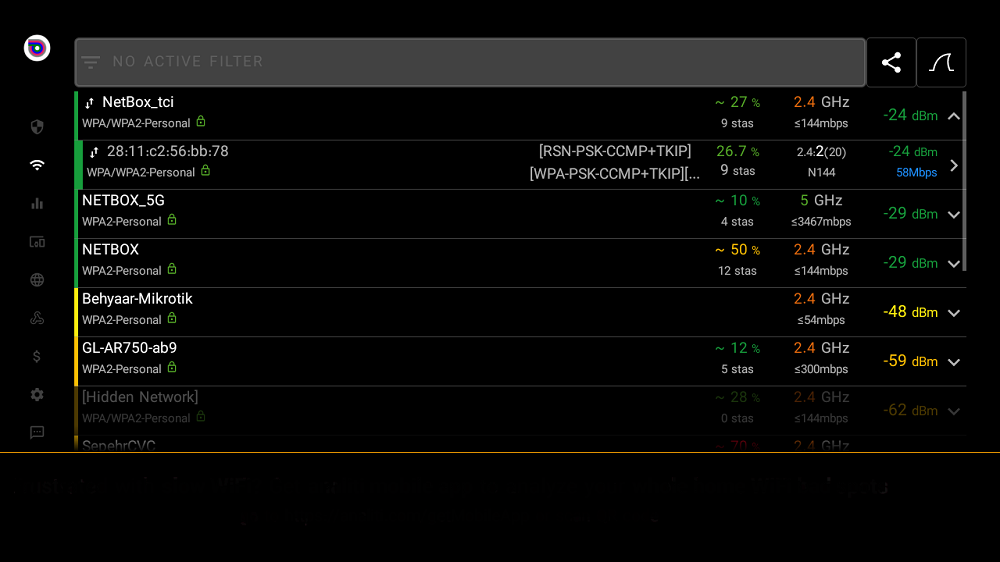Select the NETBOX 2.4 GHz network name
1000x562 pixels.
[111, 250]
